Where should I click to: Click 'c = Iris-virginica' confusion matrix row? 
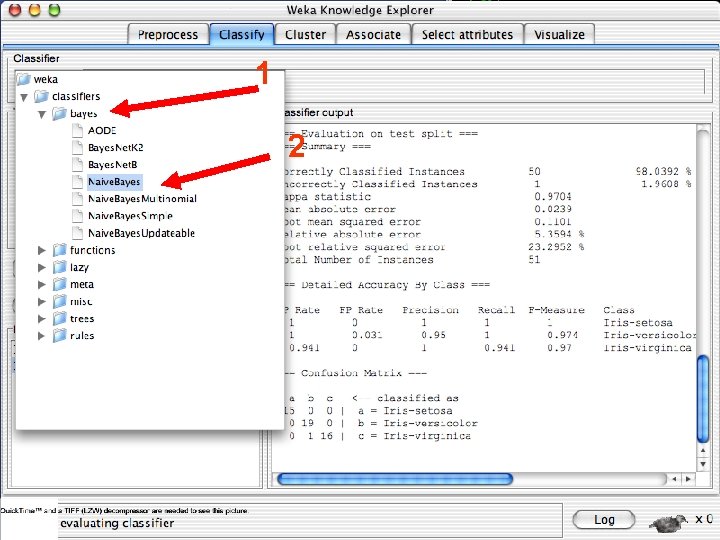tap(415, 436)
